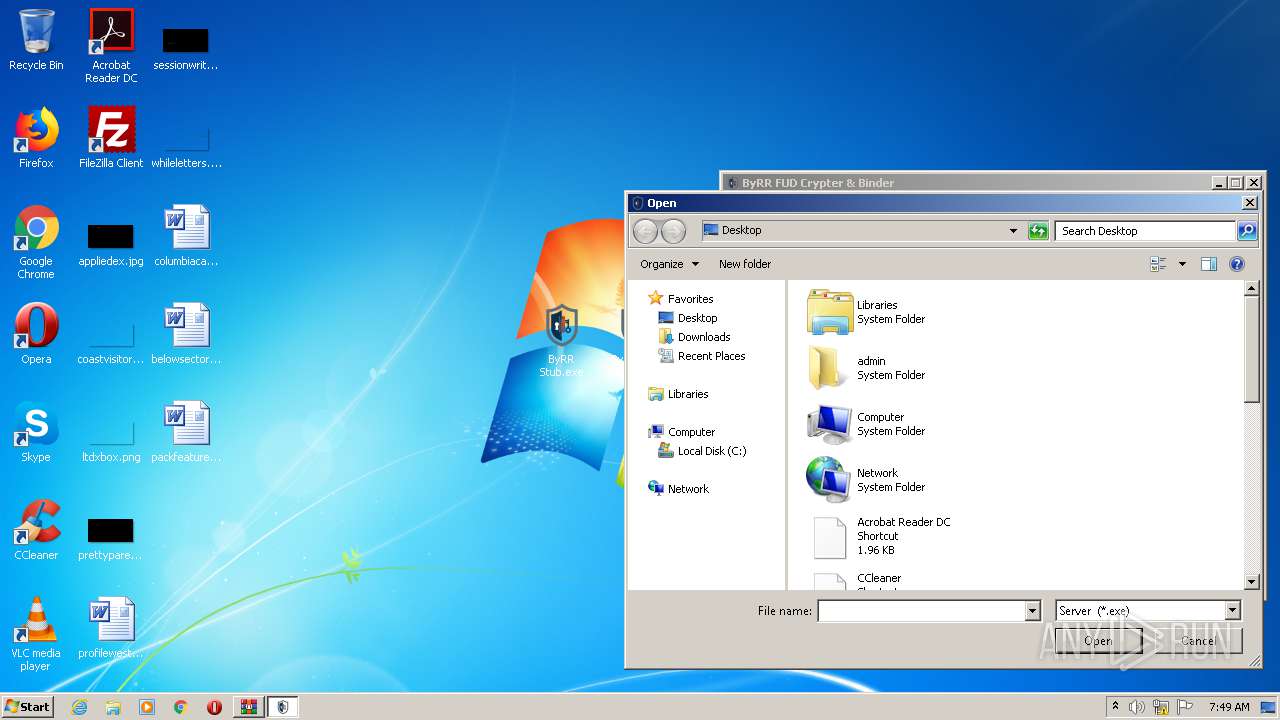The width and height of the screenshot is (1280, 720).
Task: Select the columbiaca Word document icon
Action: click(x=186, y=236)
